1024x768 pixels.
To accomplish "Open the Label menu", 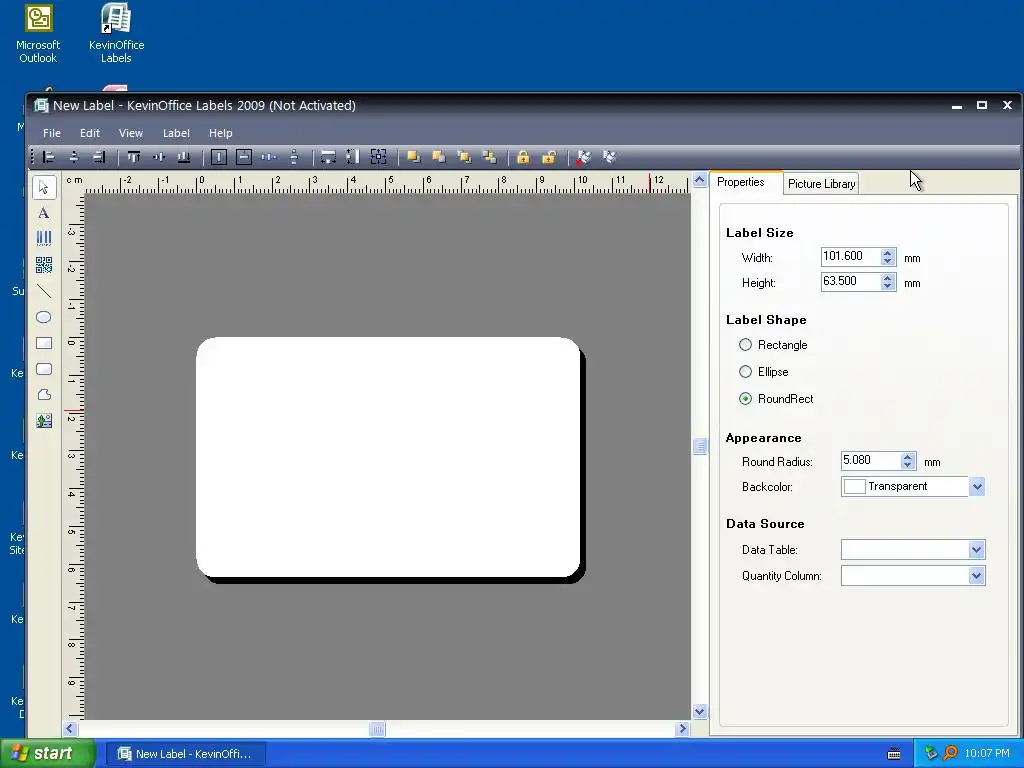I will point(176,133).
